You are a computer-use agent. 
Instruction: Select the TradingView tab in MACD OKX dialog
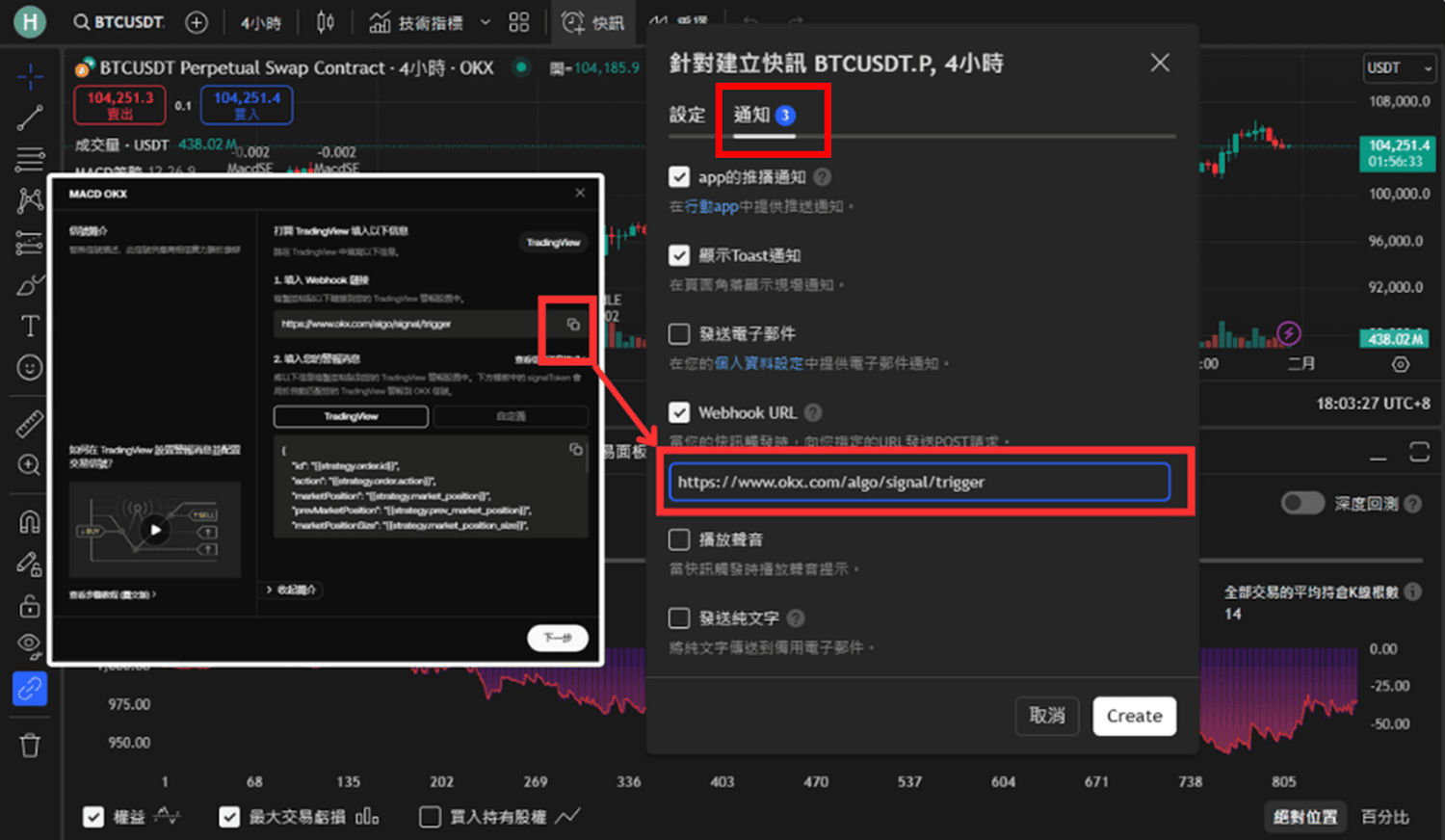click(x=351, y=416)
